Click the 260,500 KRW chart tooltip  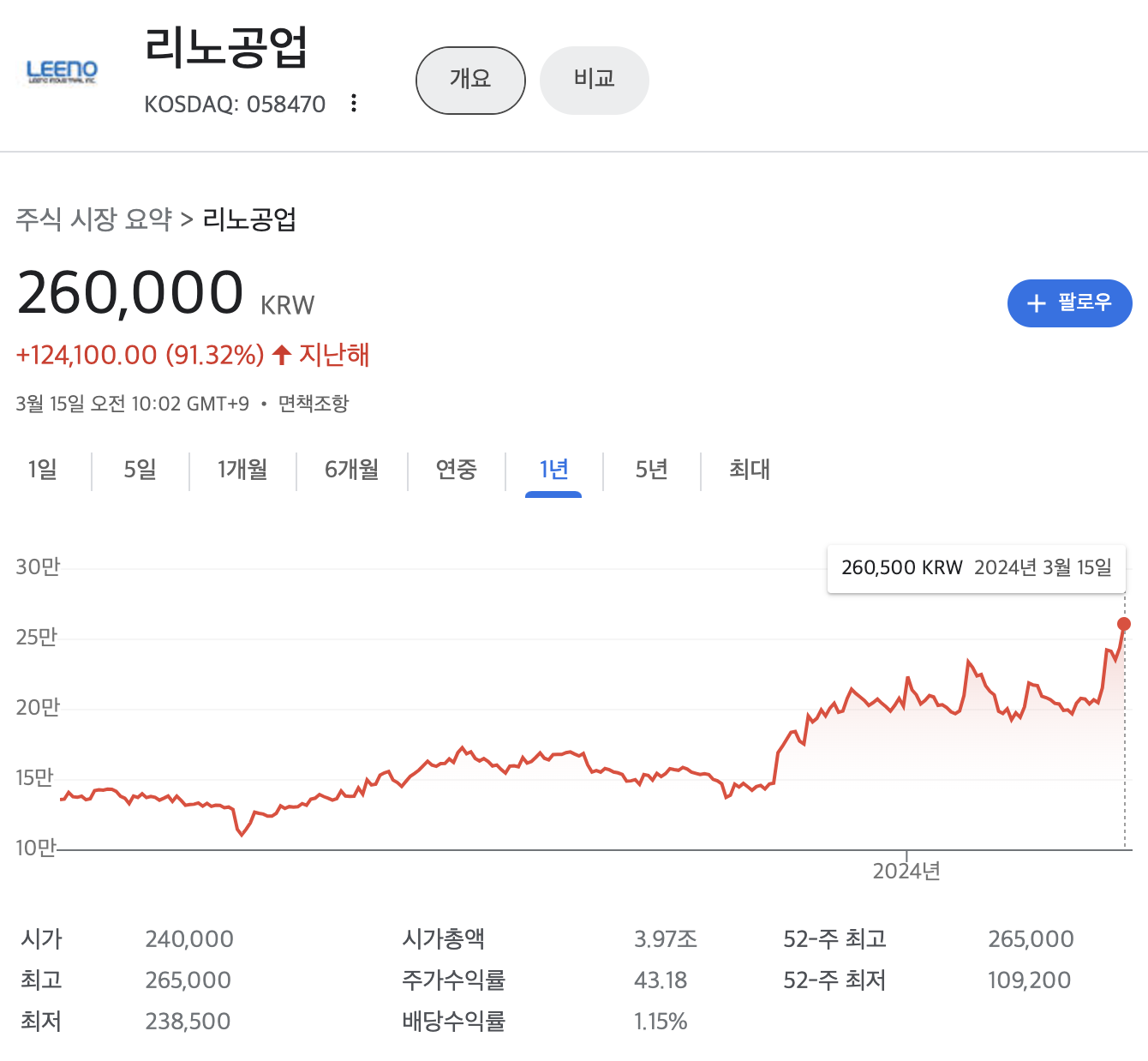tap(977, 568)
